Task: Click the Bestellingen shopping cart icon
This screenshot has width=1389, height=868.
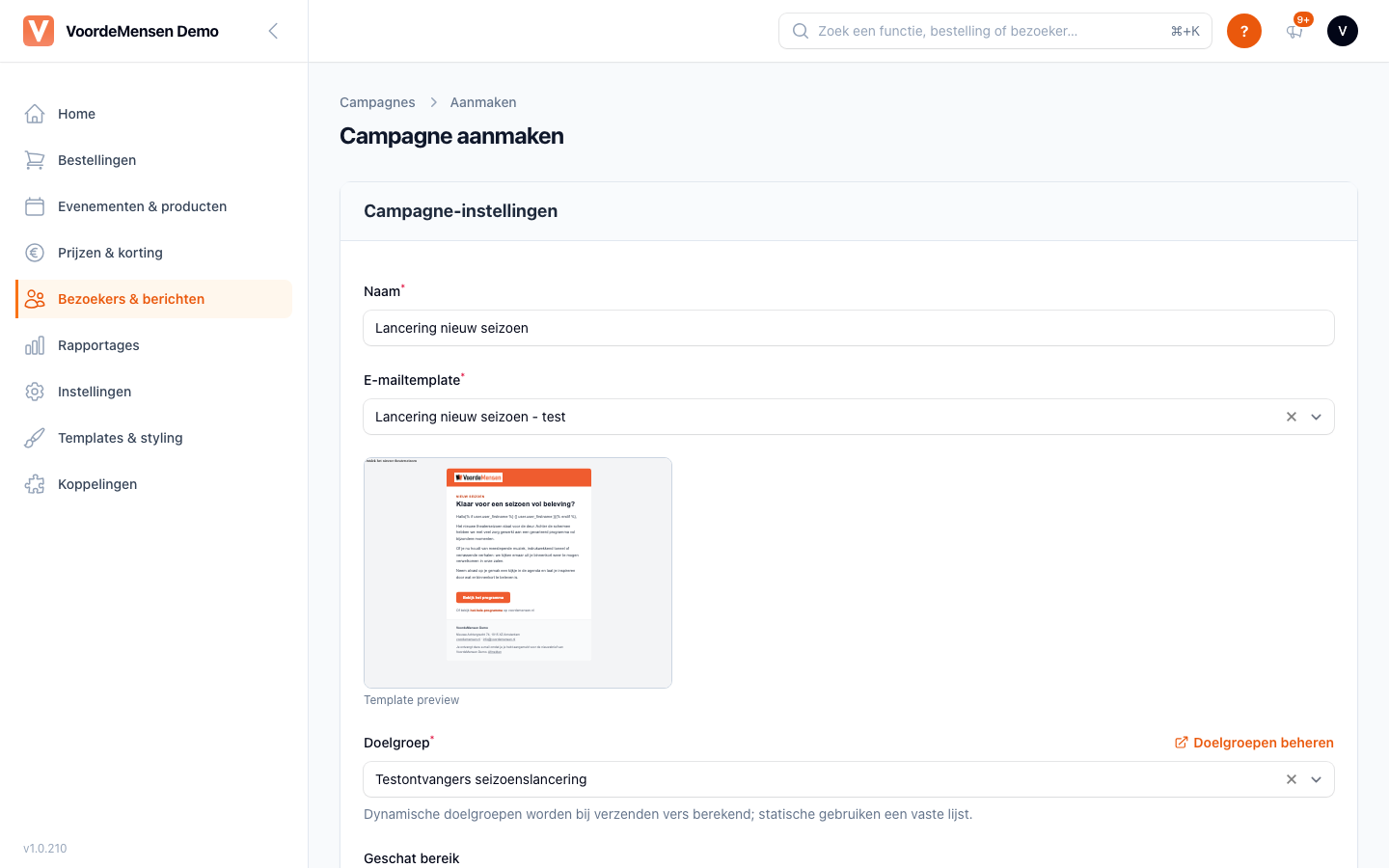Action: (35, 160)
